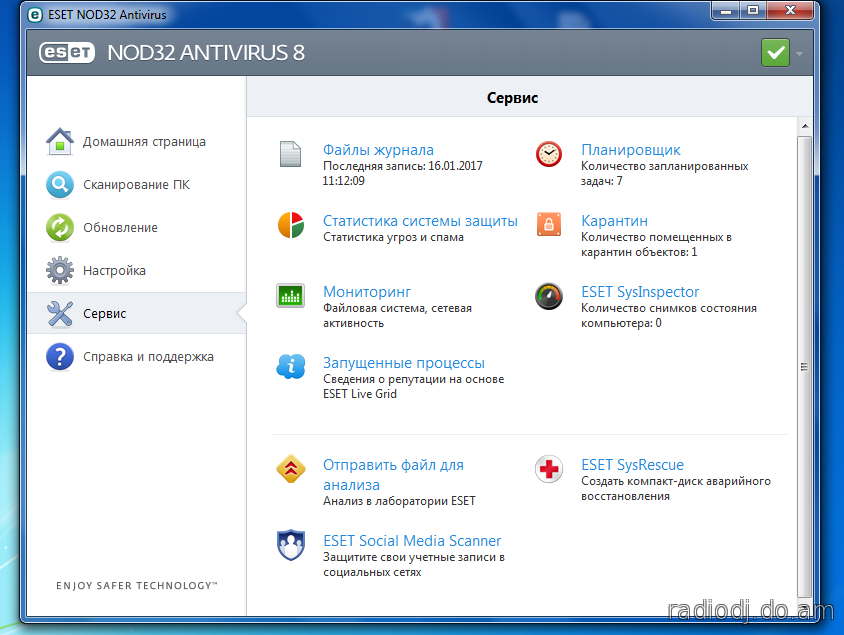Click the text 'Количество запланированных задач: 7'
The height and width of the screenshot is (635, 844).
[664, 173]
